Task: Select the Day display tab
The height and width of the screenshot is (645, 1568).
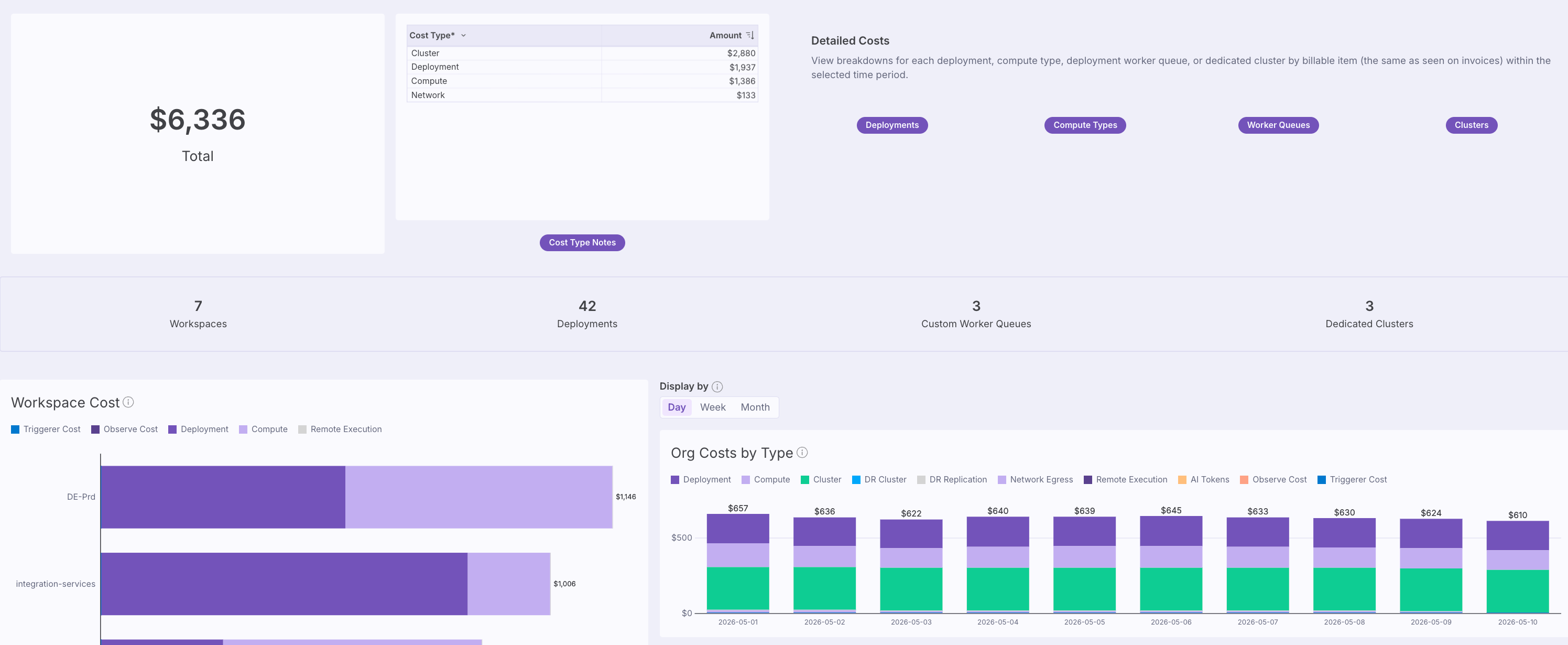Action: pos(676,407)
